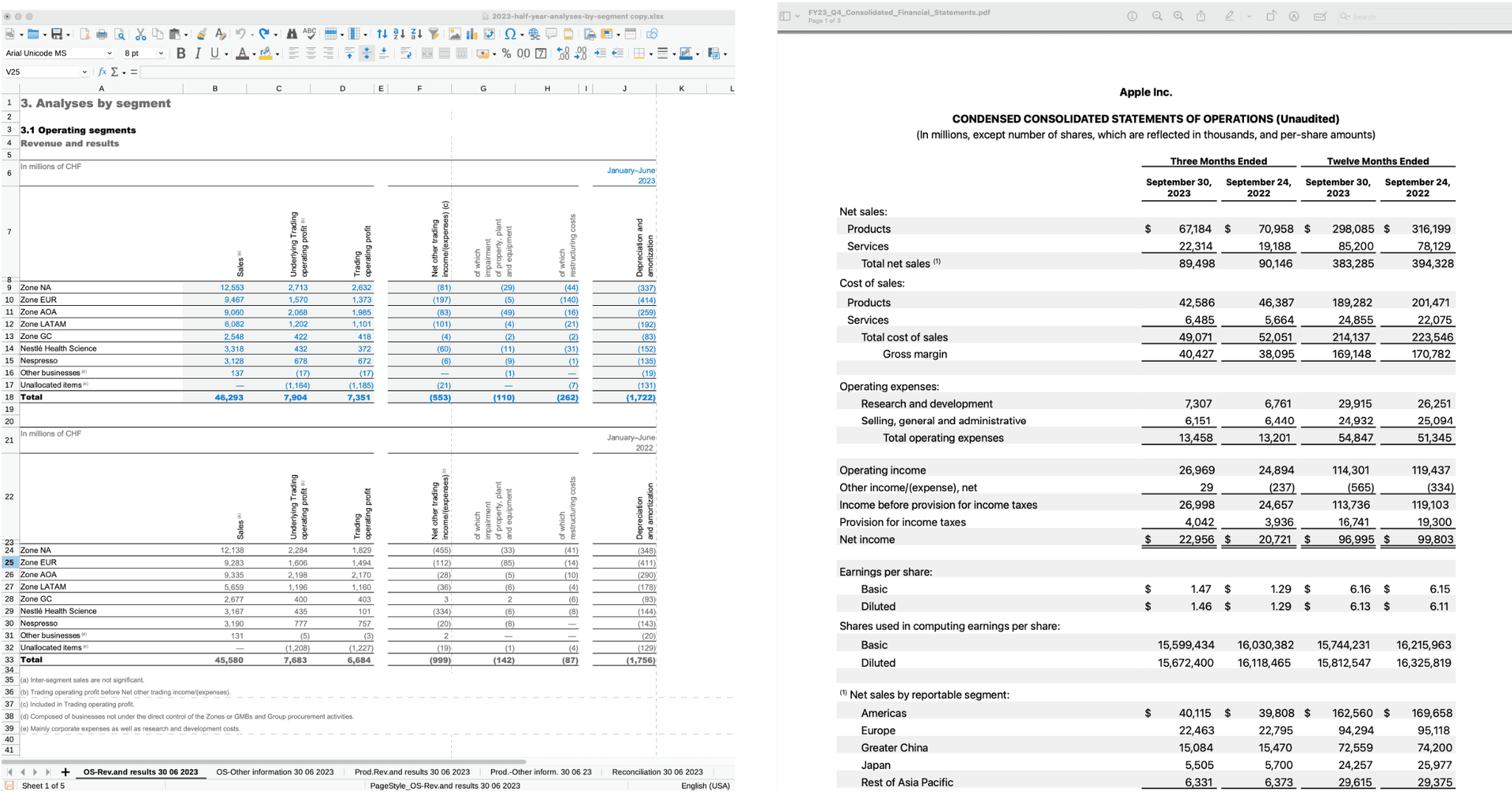The height and width of the screenshot is (797, 1512).
Task: Click Format as Percent icon
Action: pyautogui.click(x=506, y=53)
